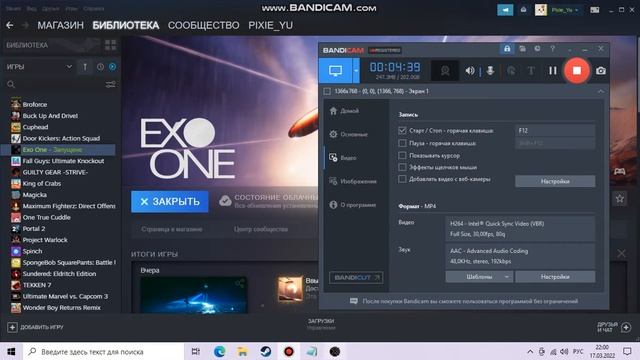Open Steam from the Windows taskbar

pos(266,351)
